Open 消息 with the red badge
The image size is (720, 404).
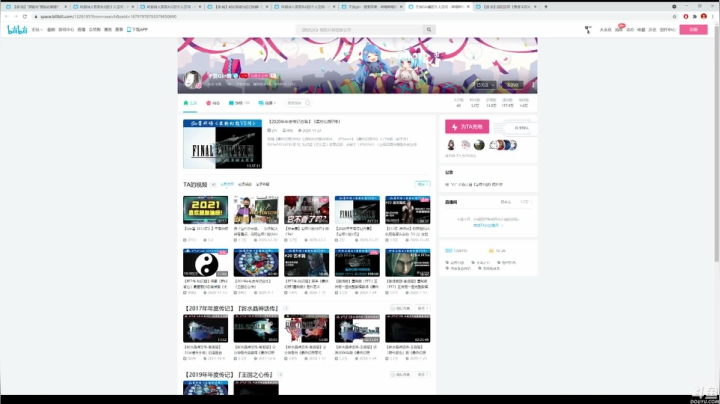(619, 30)
